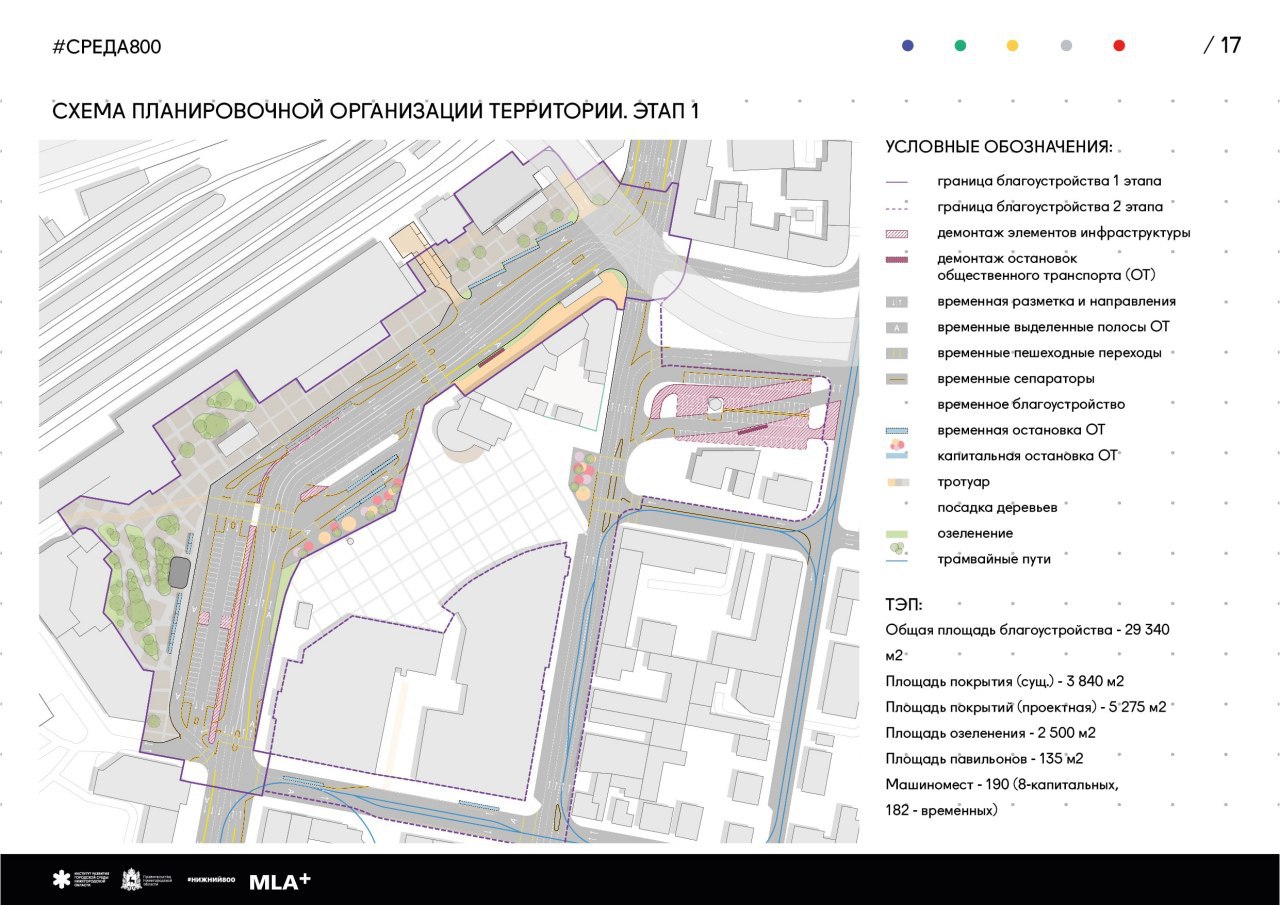
Task: Select legend label временная разметка и направления
Action: (1056, 301)
